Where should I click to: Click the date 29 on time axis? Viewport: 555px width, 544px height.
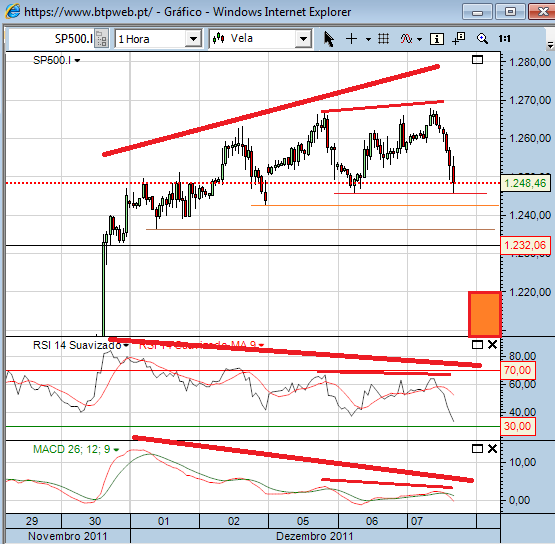[32, 521]
